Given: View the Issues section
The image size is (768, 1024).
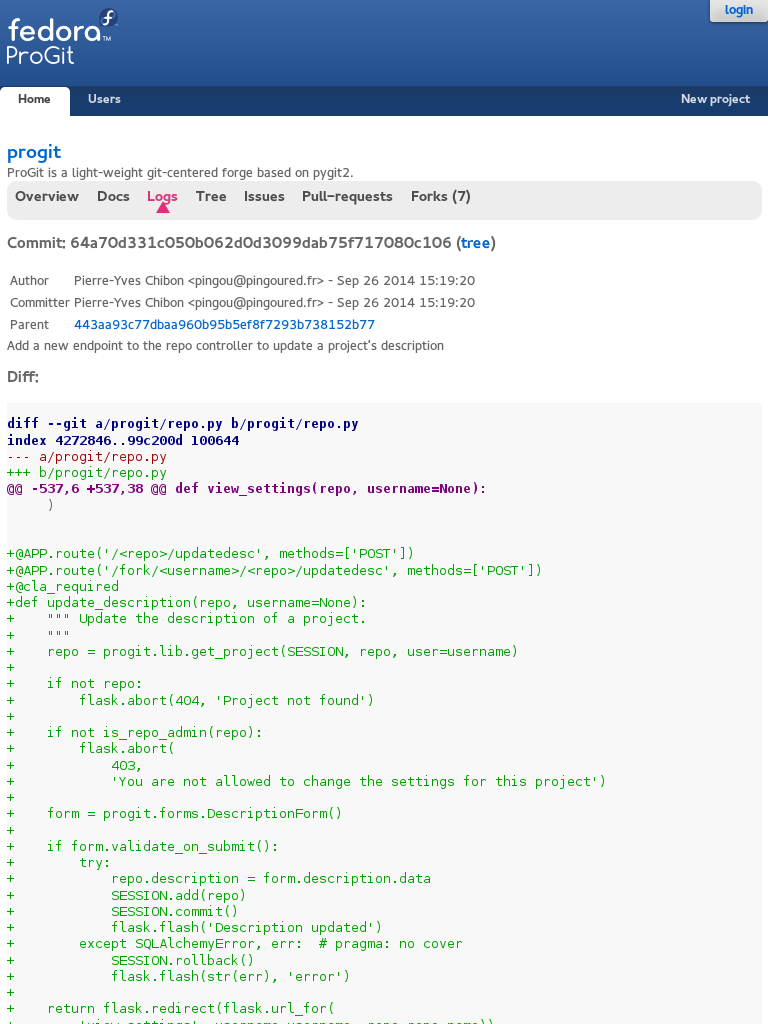Looking at the screenshot, I should 264,197.
